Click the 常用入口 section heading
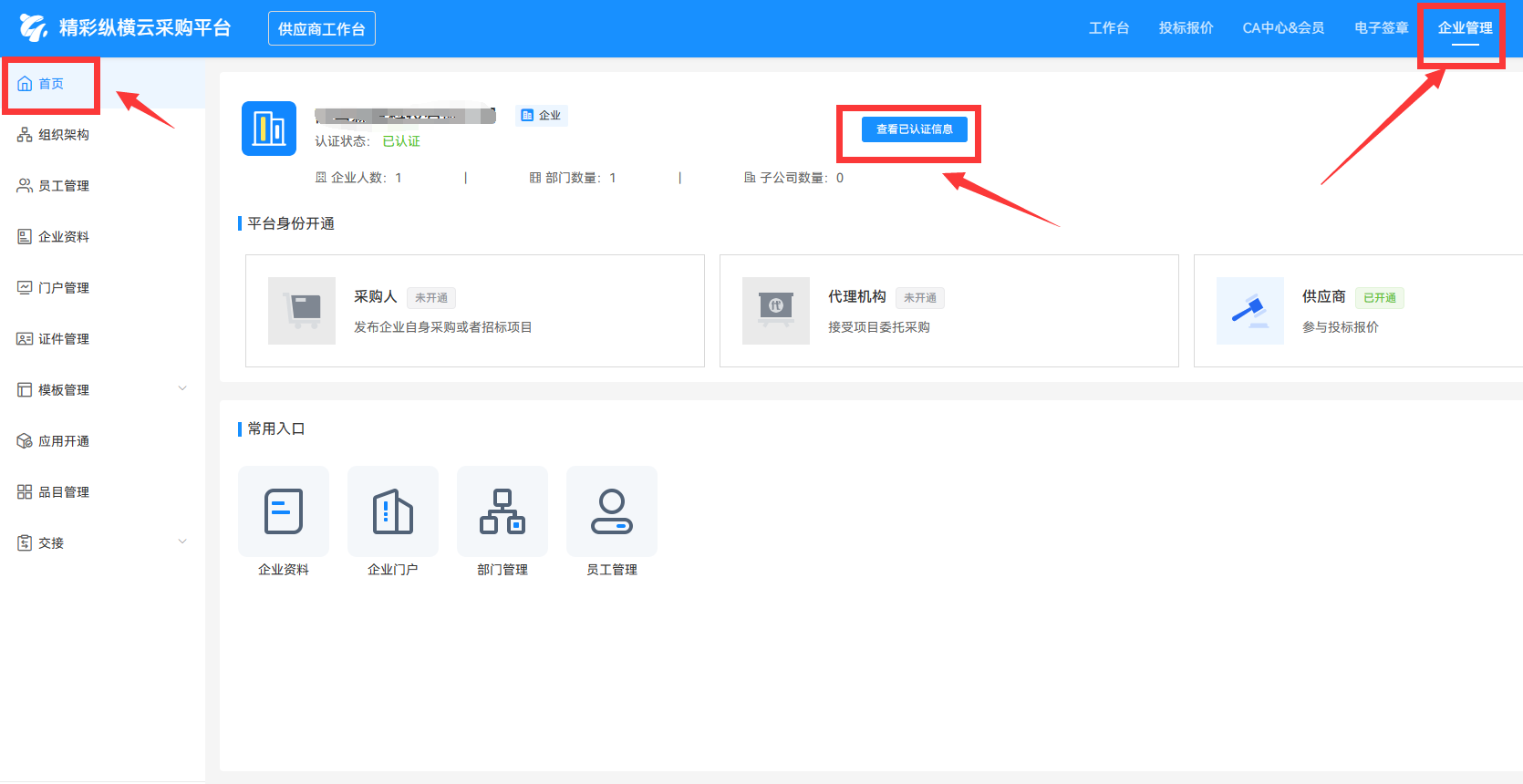 click(x=276, y=428)
